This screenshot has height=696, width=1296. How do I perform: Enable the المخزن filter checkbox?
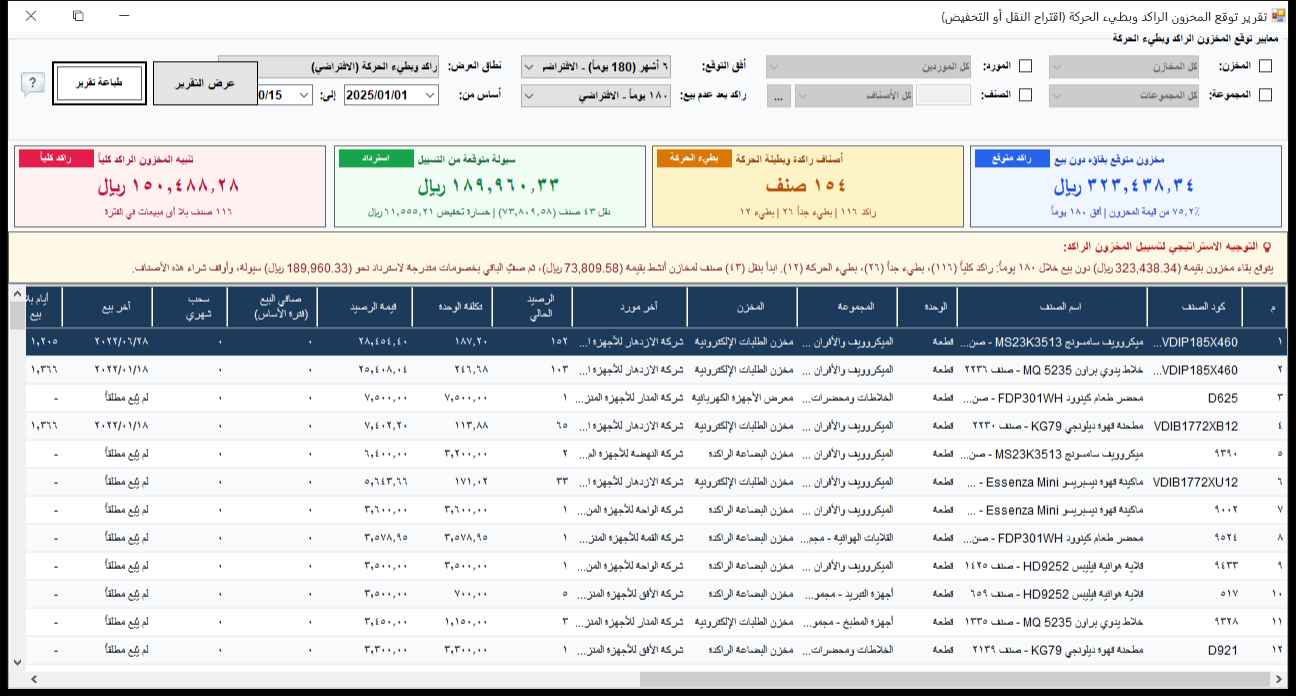(1265, 67)
